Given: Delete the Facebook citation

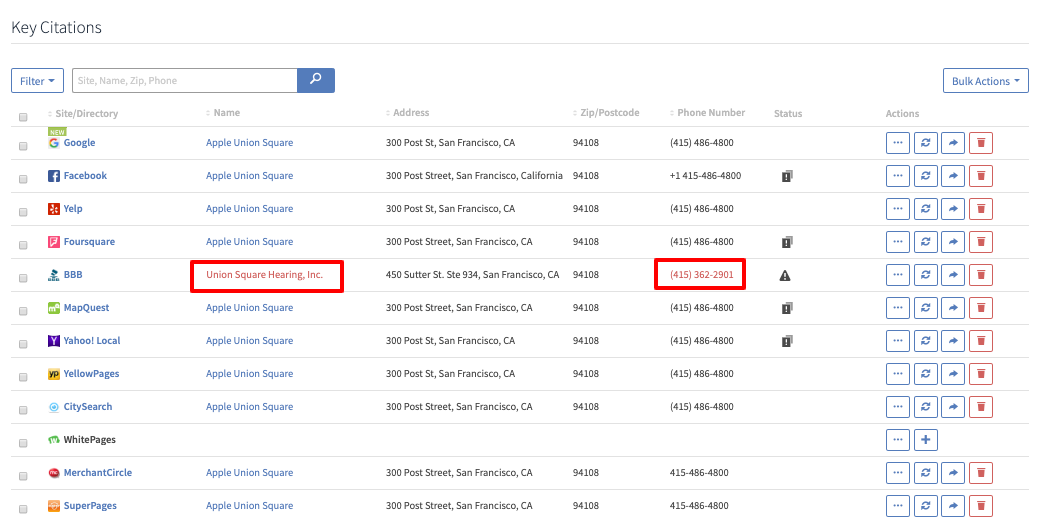Looking at the screenshot, I should point(981,176).
